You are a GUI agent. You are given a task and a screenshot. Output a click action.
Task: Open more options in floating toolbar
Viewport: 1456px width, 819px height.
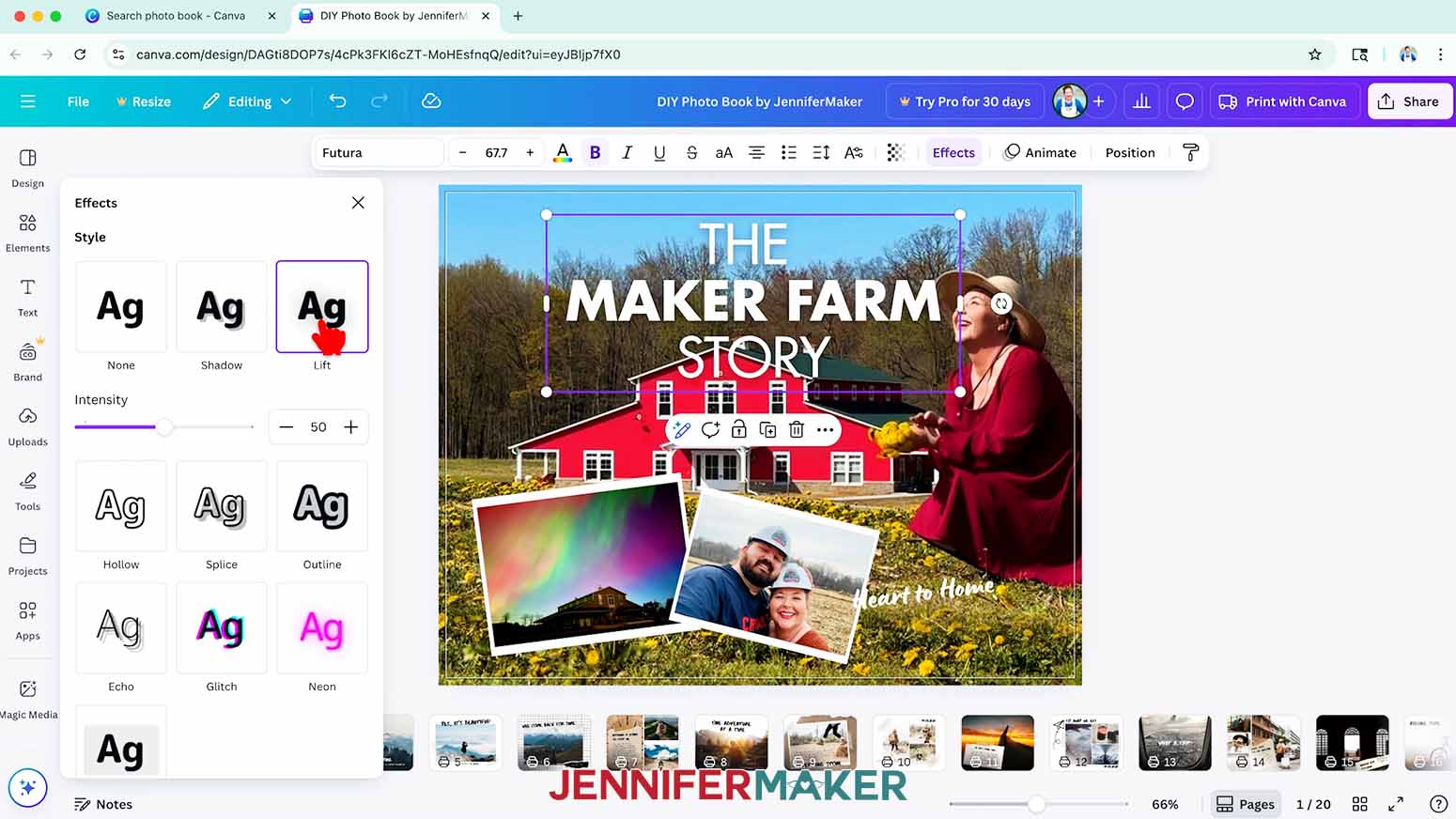tap(826, 430)
